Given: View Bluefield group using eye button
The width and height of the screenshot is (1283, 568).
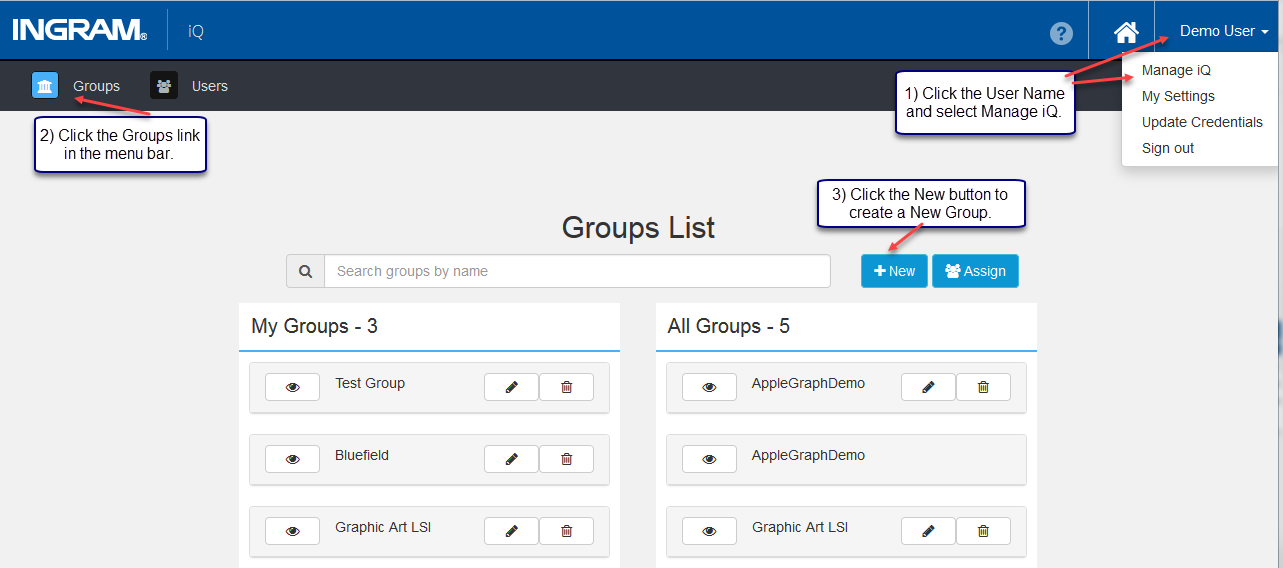Looking at the screenshot, I should click(x=292, y=459).
